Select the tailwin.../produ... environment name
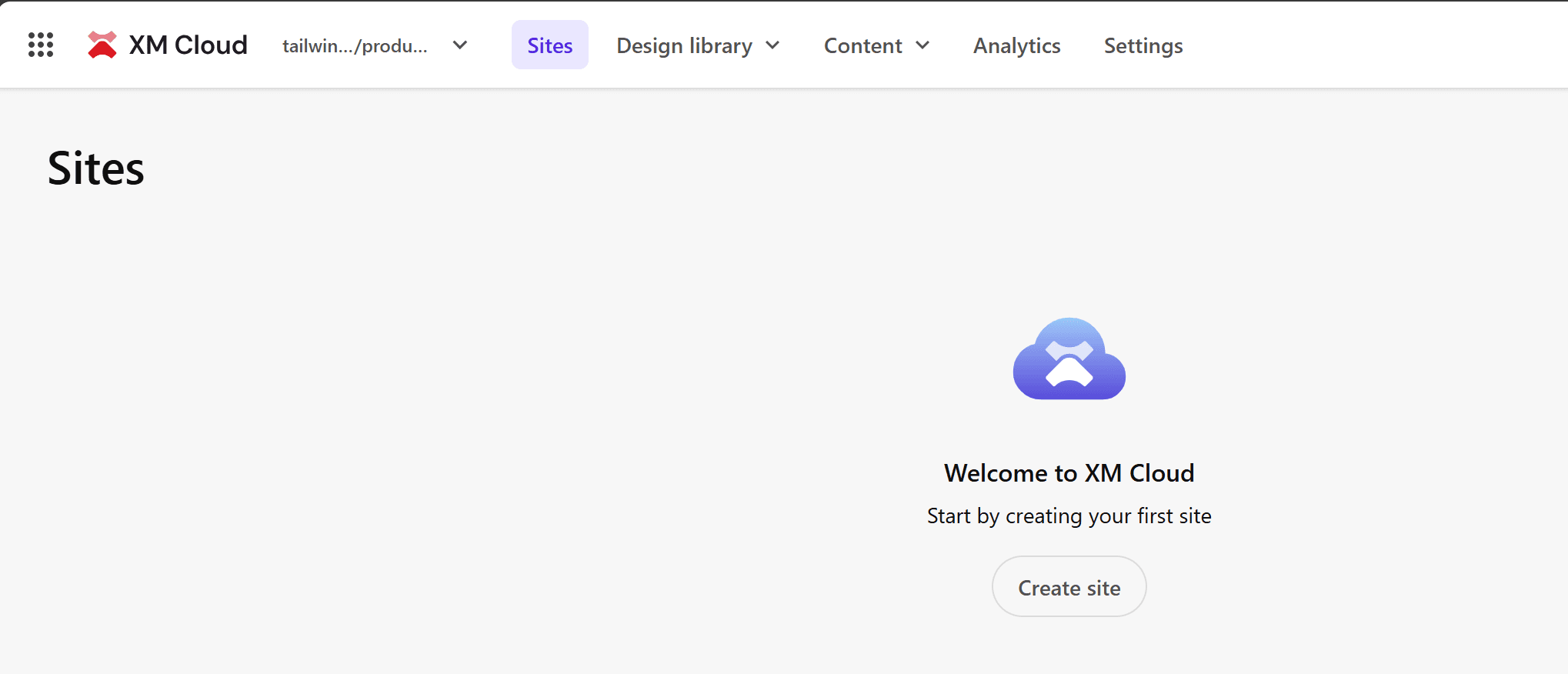 pos(355,46)
